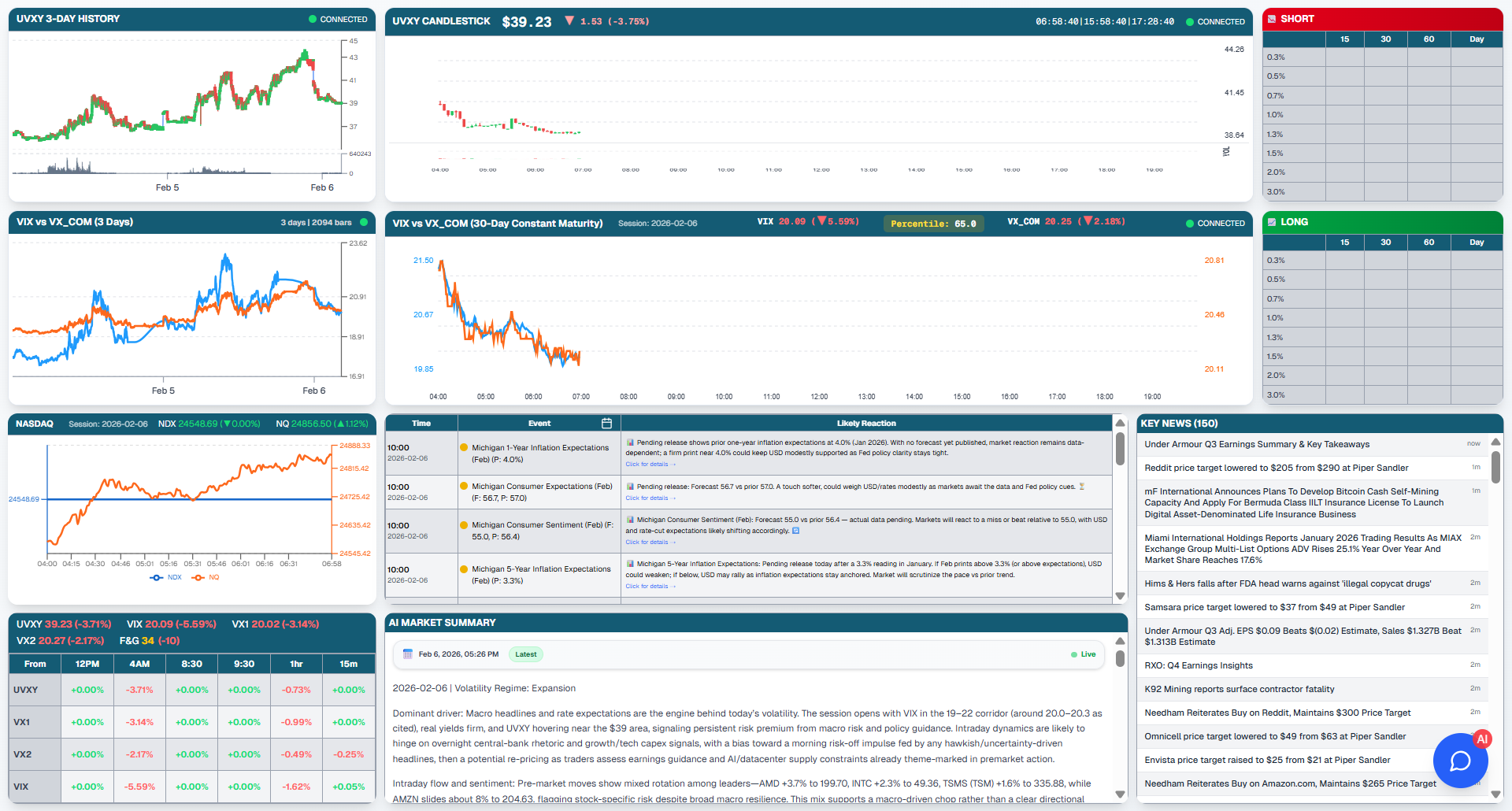
Task: Toggle the NDX series in NASDAQ legend
Action: (166, 577)
